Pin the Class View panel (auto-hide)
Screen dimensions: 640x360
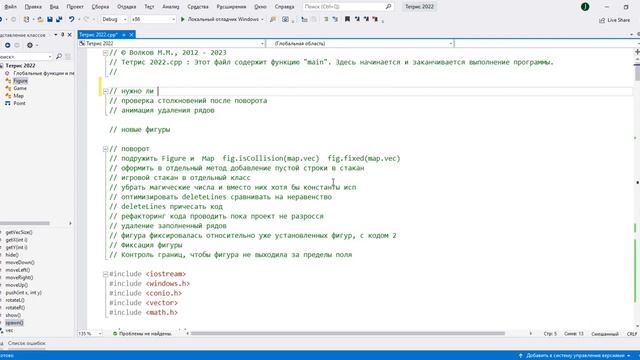(62, 35)
